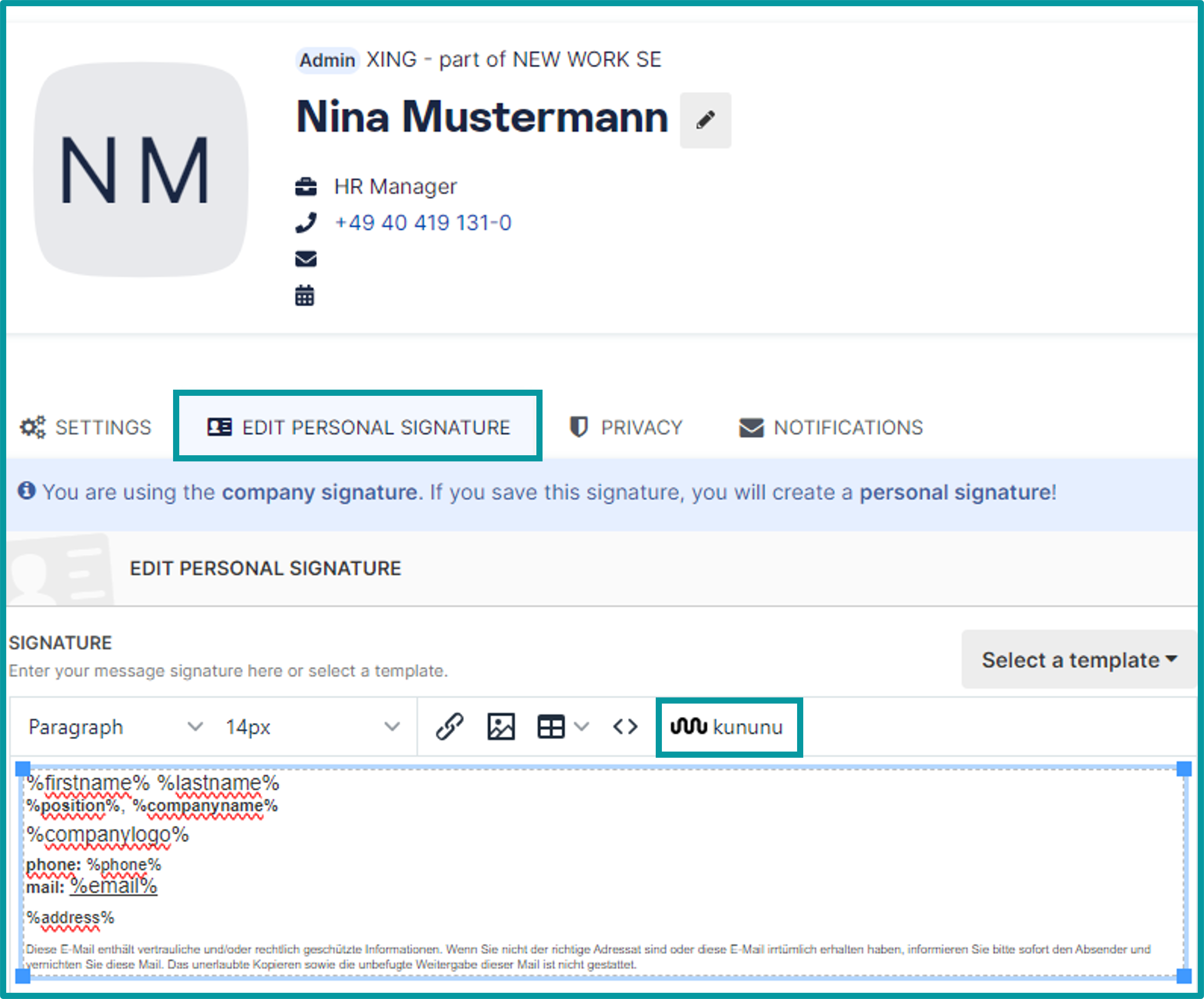Click the briefcase icon next to HR Manager
The image size is (1204, 999).
[x=306, y=185]
